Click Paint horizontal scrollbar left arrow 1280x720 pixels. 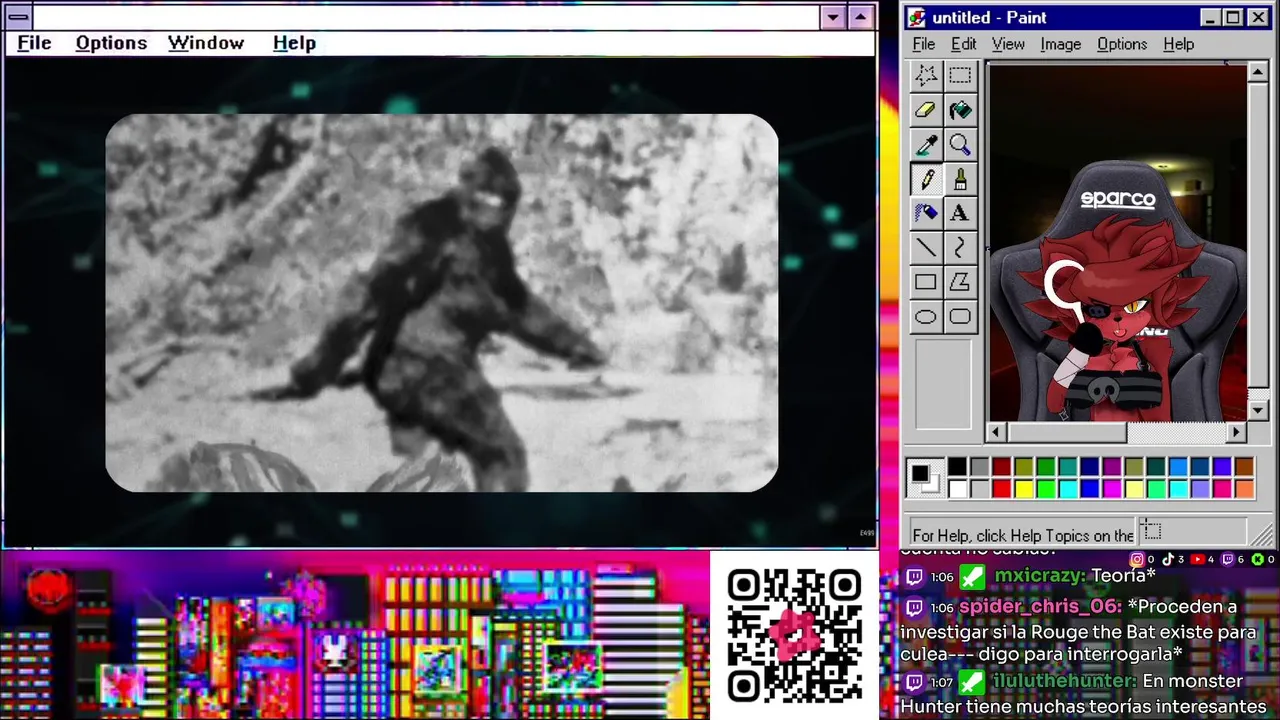[995, 432]
